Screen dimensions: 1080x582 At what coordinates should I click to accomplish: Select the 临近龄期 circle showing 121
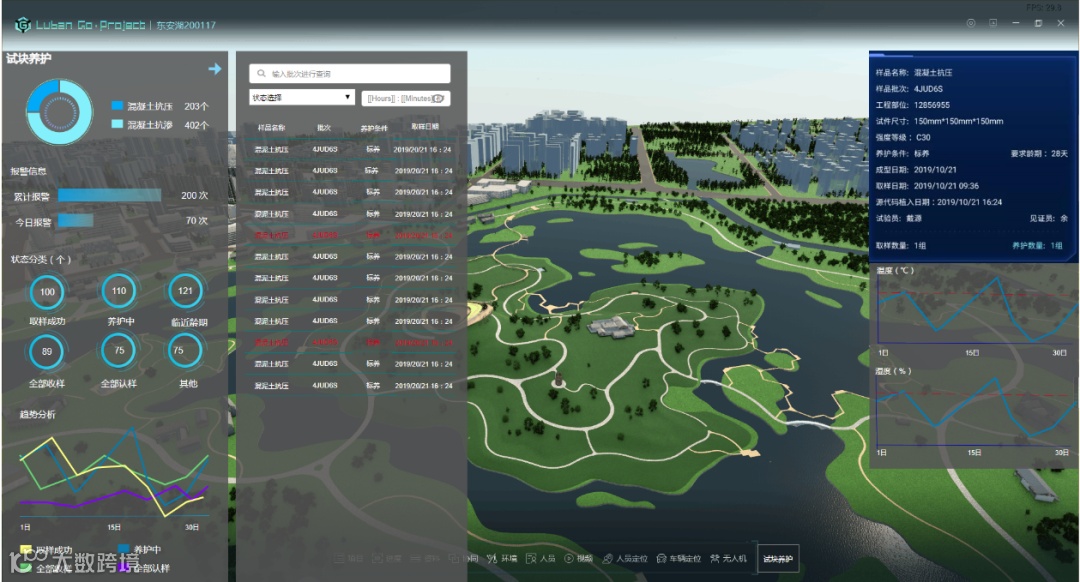coord(185,291)
